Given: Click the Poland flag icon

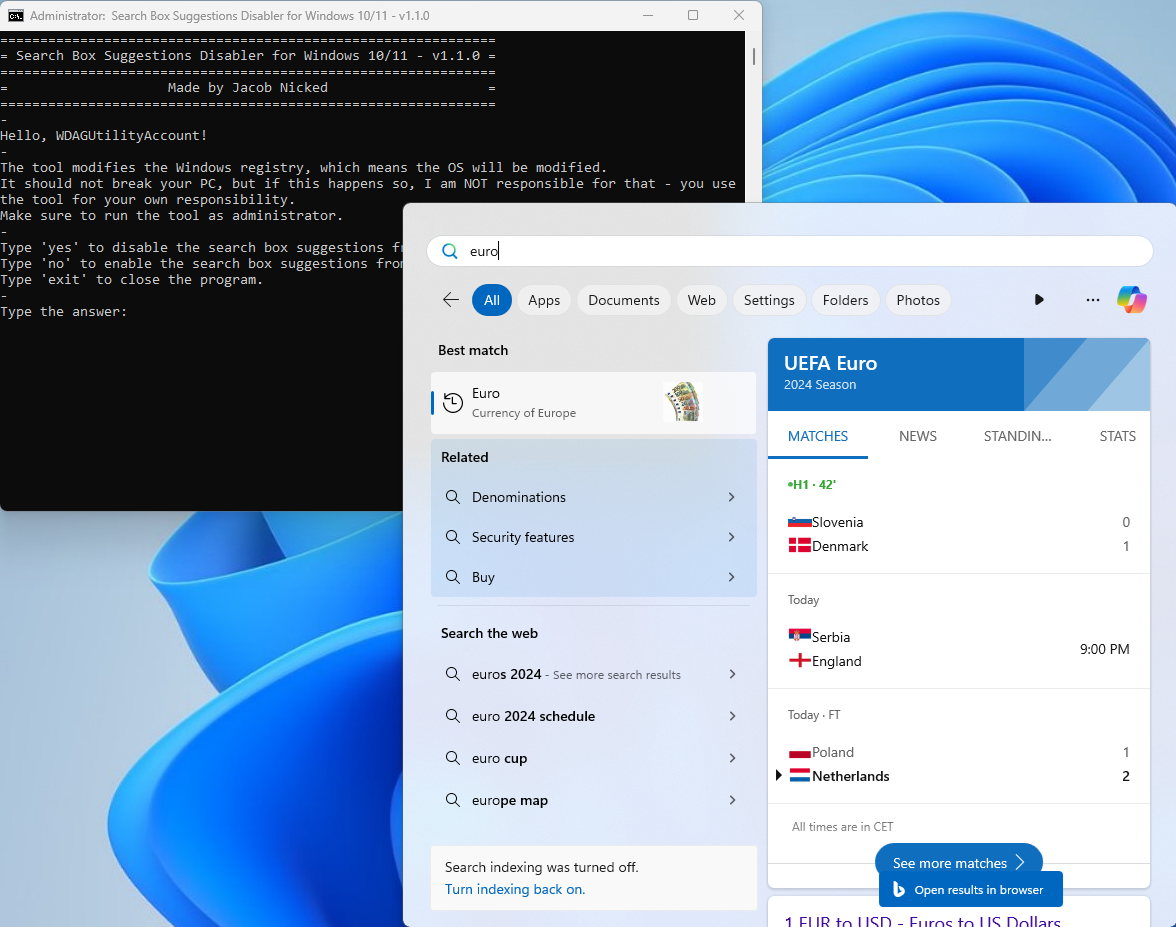Looking at the screenshot, I should coord(800,752).
